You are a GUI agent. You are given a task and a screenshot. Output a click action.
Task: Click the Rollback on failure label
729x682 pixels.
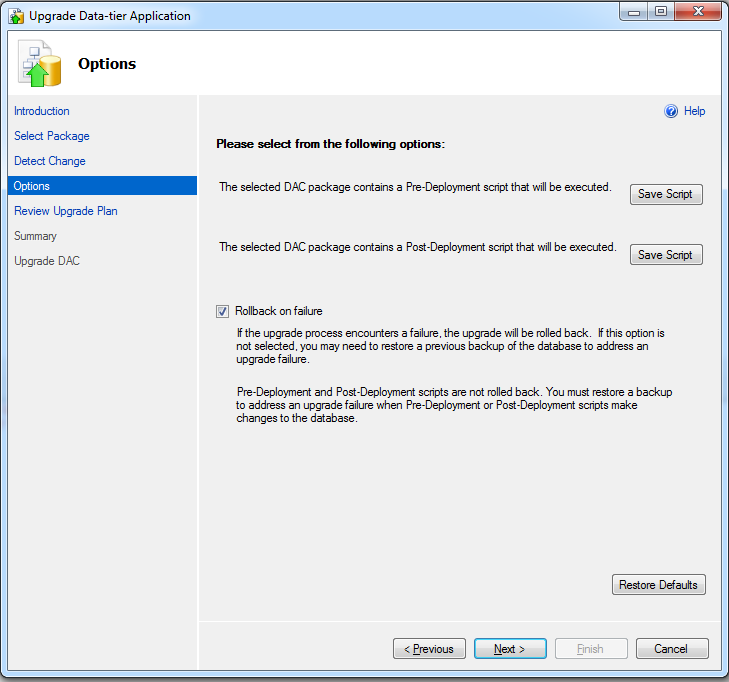click(x=278, y=311)
